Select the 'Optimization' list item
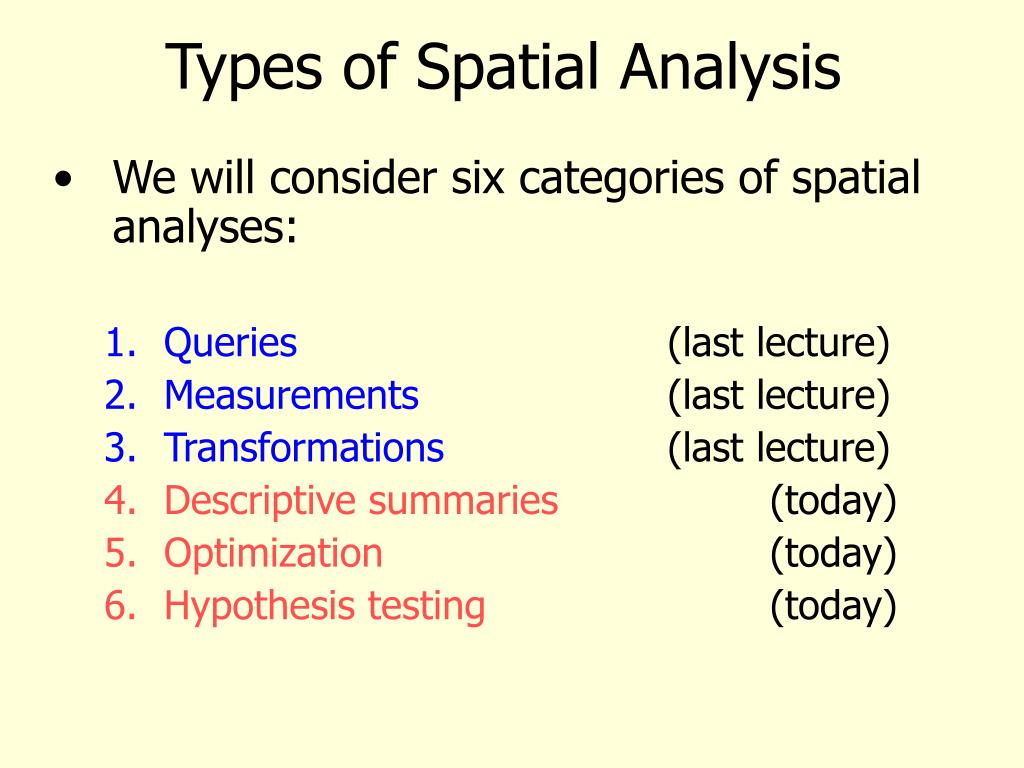The width and height of the screenshot is (1024, 768). (x=273, y=554)
